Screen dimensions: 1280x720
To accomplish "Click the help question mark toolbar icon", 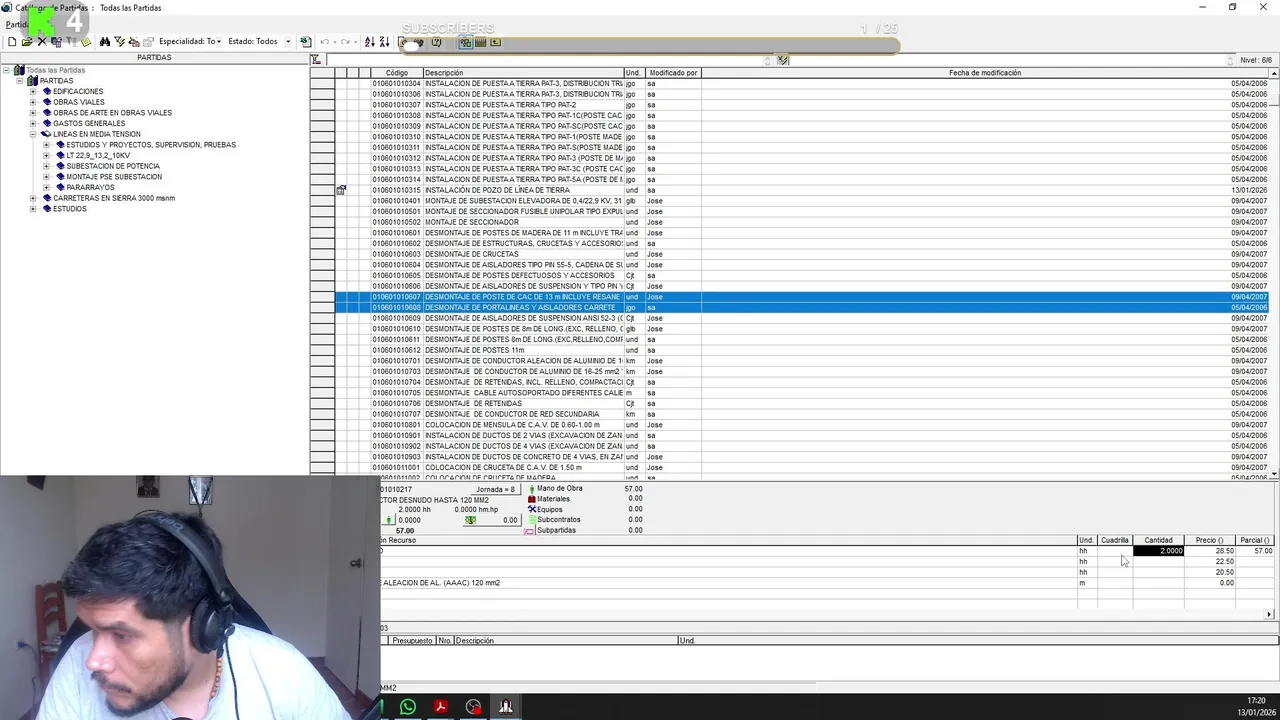I will coord(436,42).
